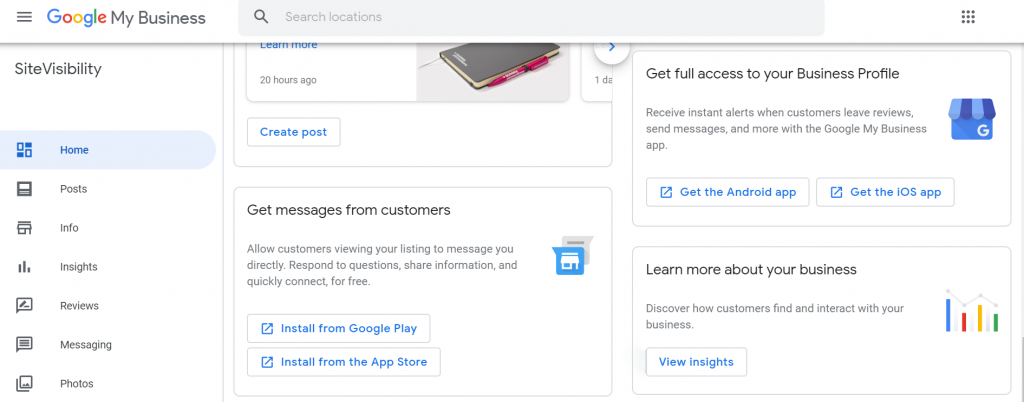
Task: Click the Info storefront icon
Action: click(x=25, y=228)
